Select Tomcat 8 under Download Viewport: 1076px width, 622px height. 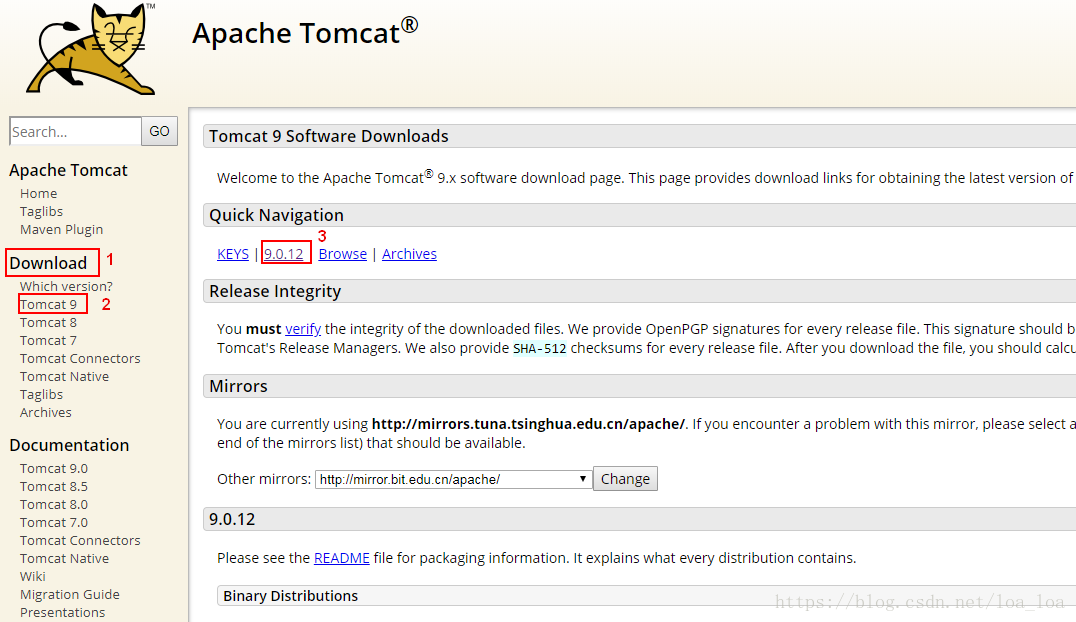point(48,322)
